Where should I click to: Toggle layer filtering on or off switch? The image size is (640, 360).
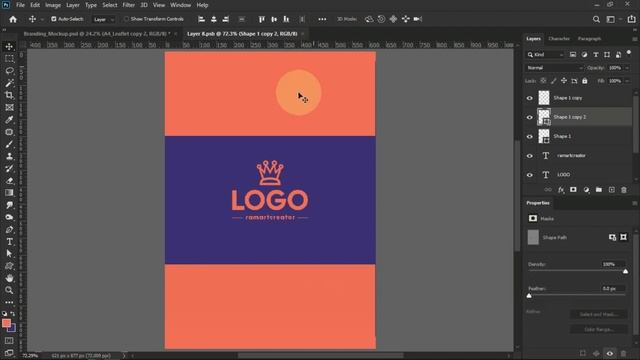629,53
